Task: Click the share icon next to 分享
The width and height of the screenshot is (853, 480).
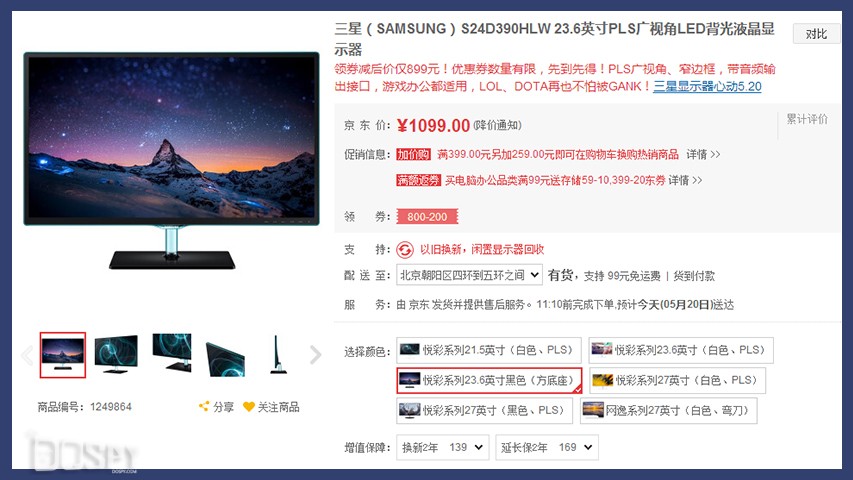Action: coord(204,407)
